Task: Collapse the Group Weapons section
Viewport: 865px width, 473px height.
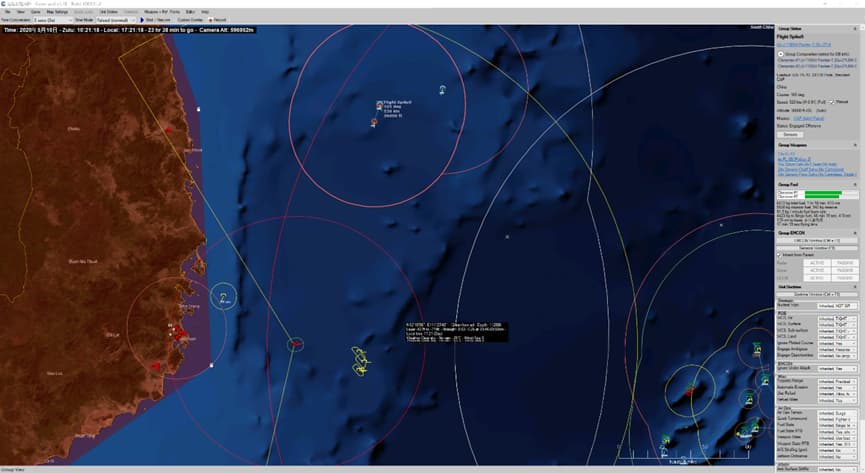Action: click(855, 145)
